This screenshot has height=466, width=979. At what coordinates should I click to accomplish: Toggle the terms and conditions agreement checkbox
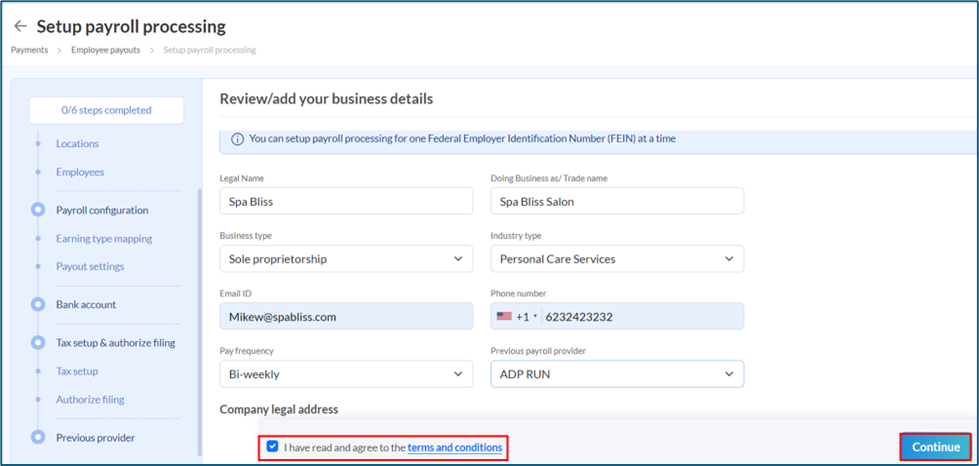click(272, 447)
